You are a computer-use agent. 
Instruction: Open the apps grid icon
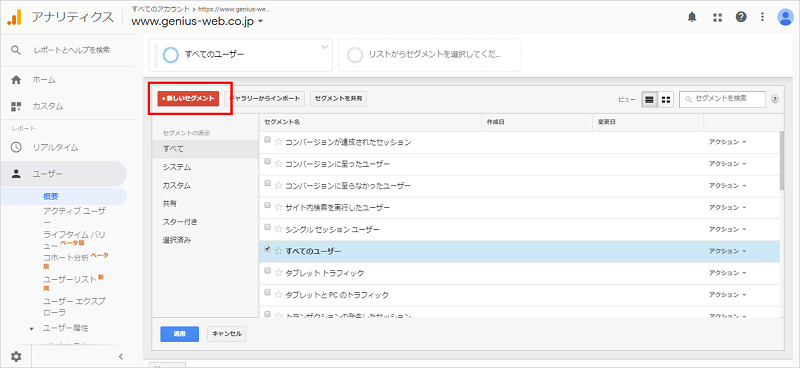point(717,17)
